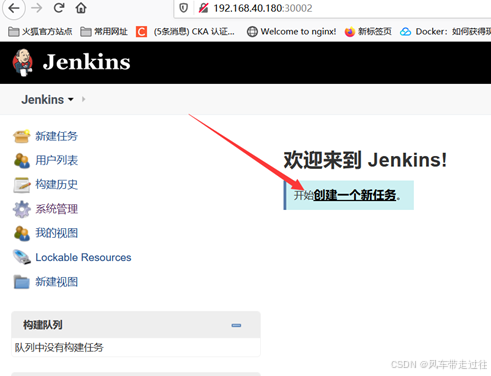Viewport: 491px width, 376px height.
Task: Click the 我的视图 people icon
Action: coord(22,233)
